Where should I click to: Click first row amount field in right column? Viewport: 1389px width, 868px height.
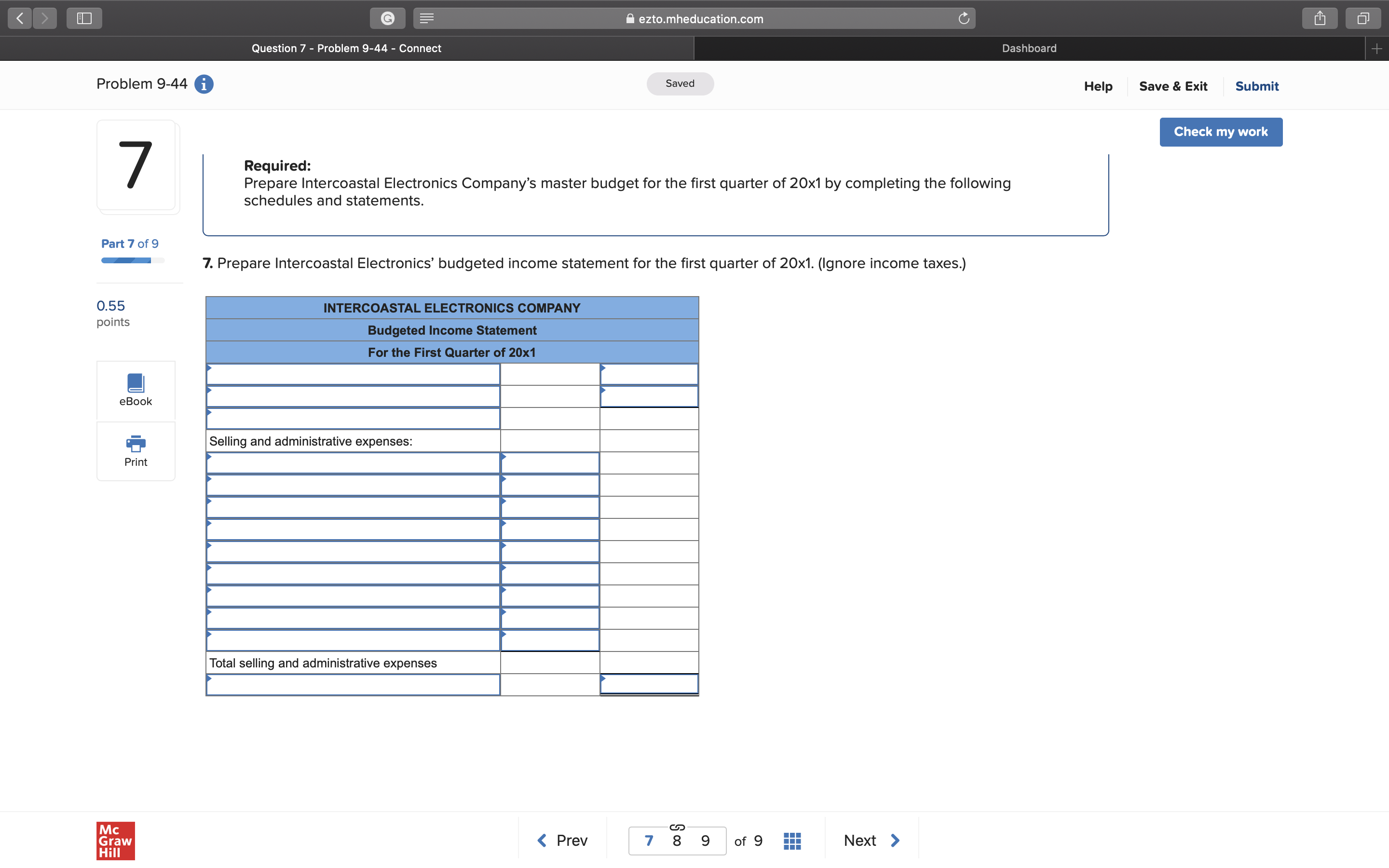(649, 375)
